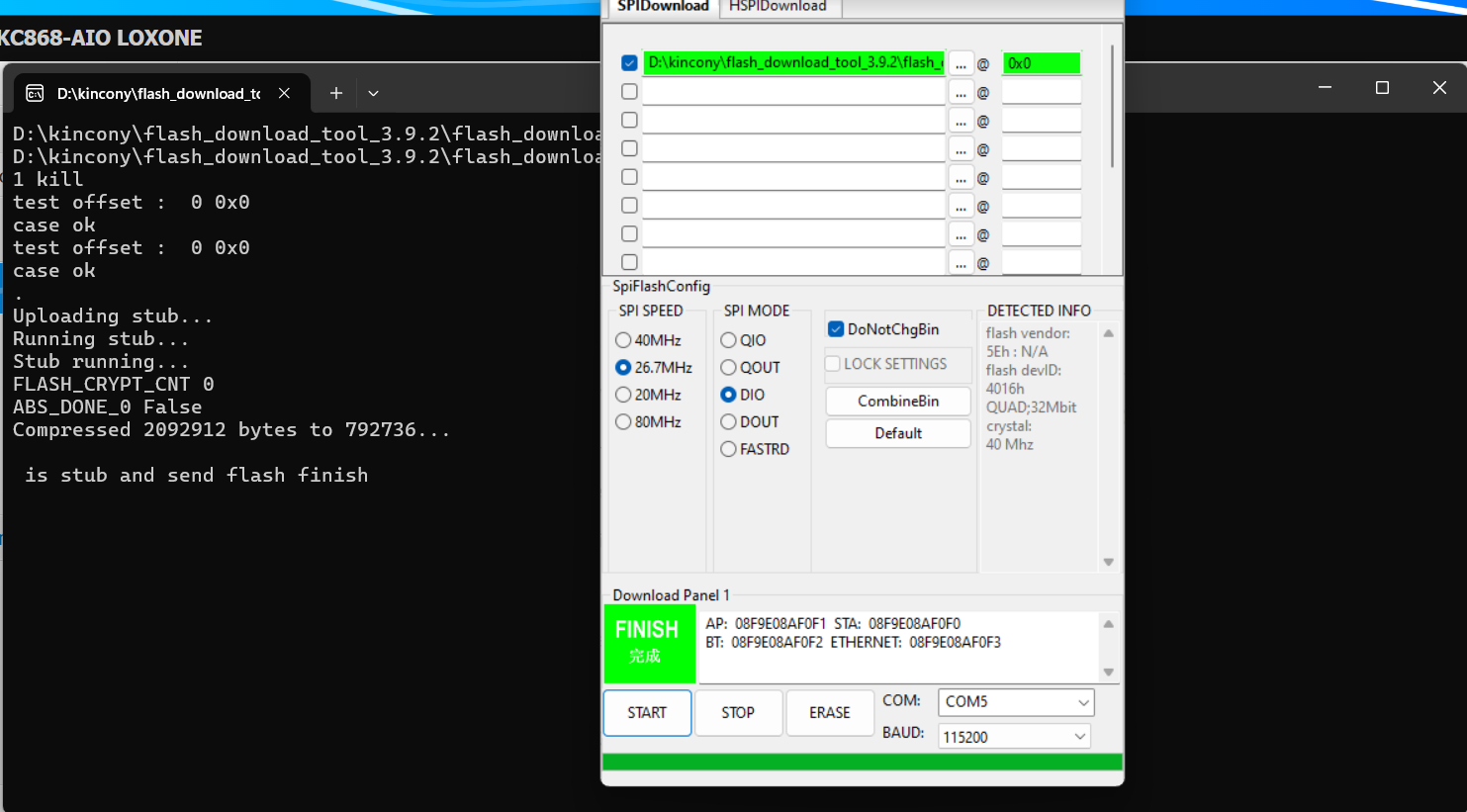This screenshot has height=812, width=1467.
Task: Select the SPIDownload tab
Action: [662, 7]
